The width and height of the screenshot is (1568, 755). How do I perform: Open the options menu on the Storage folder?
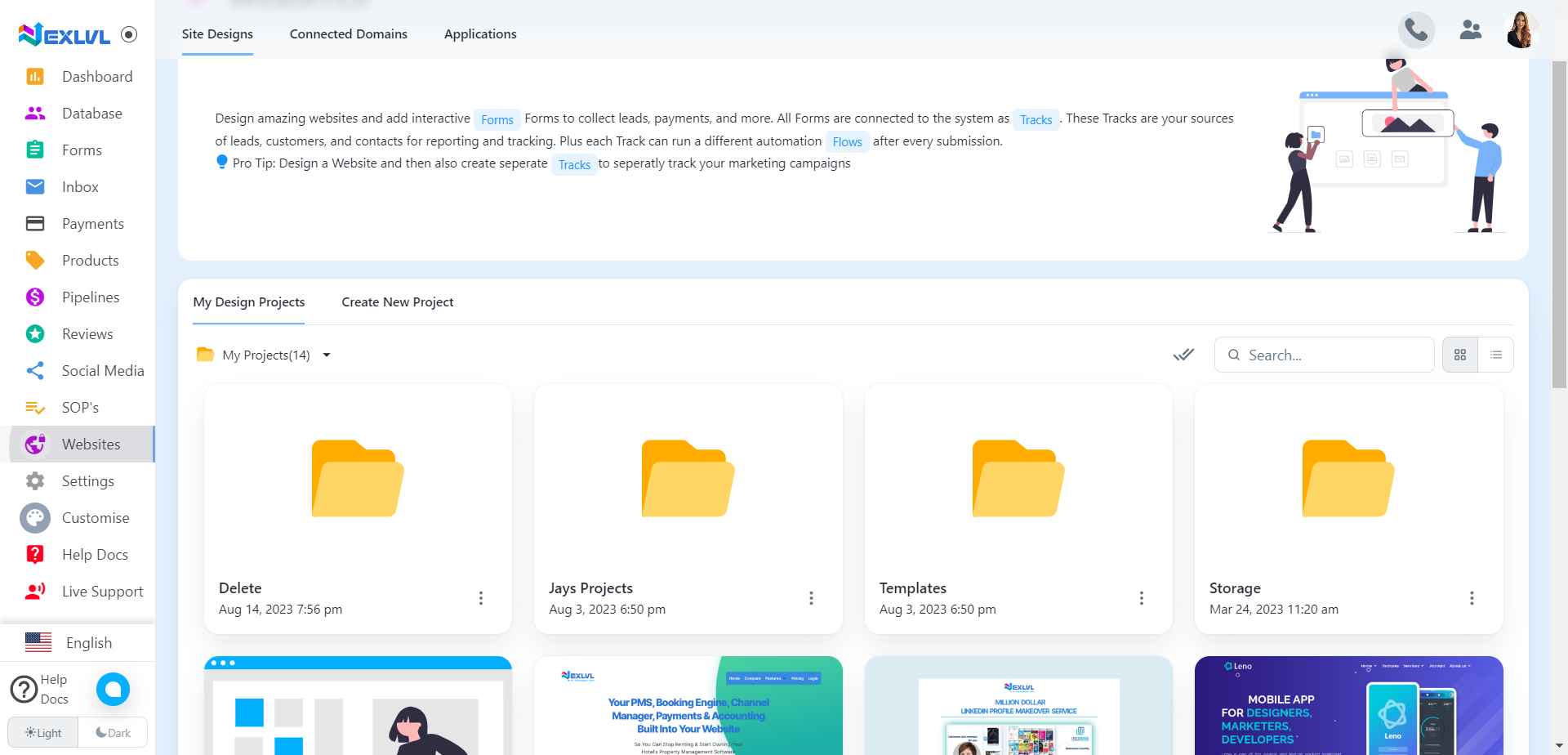coord(1472,597)
